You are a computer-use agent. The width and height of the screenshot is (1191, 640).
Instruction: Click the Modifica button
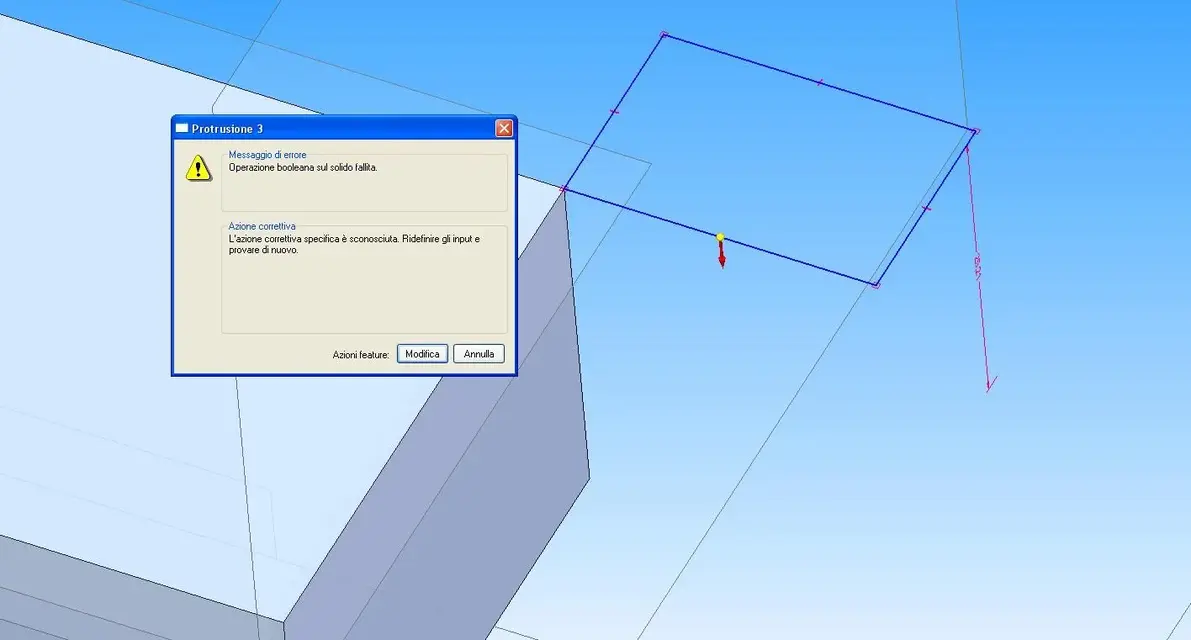pyautogui.click(x=422, y=354)
